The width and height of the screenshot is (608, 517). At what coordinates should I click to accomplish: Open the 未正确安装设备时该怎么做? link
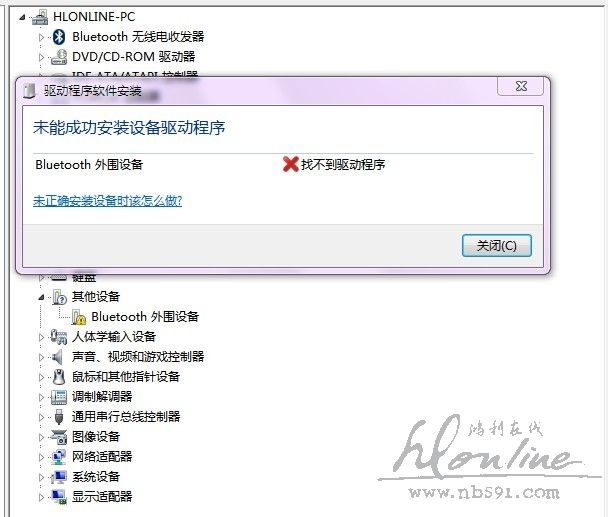[x=107, y=201]
